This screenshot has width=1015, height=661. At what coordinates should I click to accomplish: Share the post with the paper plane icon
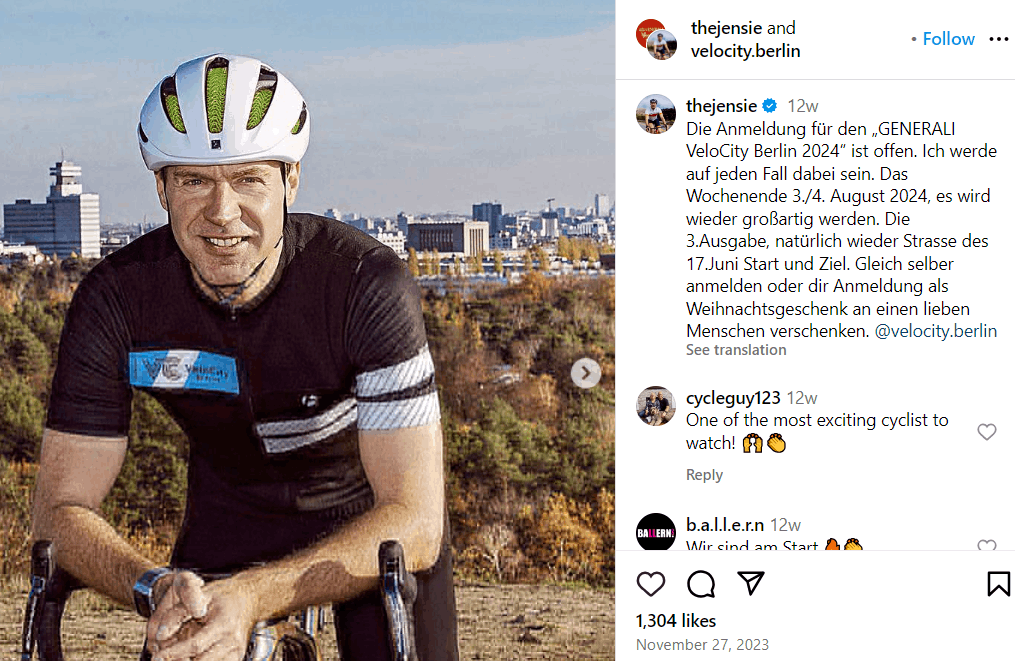tap(749, 584)
